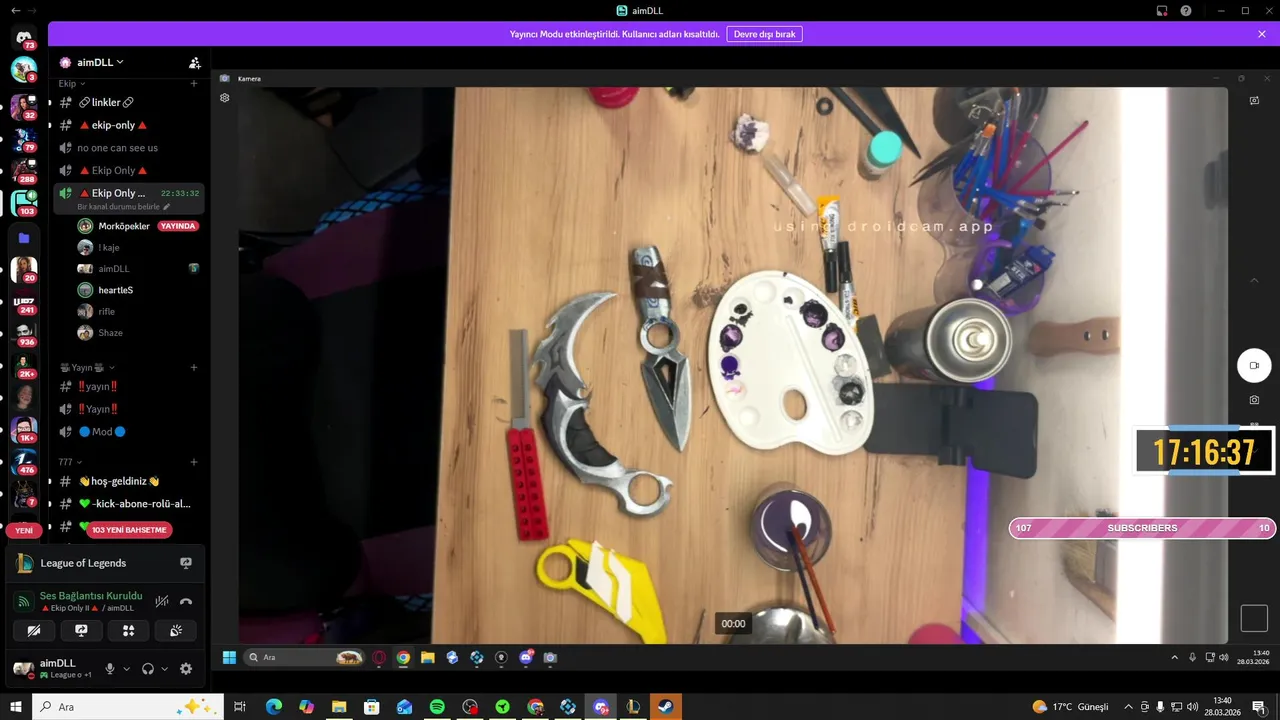Image resolution: width=1280 pixels, height=720 pixels.
Task: Open microphone input options arrow
Action: [x=126, y=669]
